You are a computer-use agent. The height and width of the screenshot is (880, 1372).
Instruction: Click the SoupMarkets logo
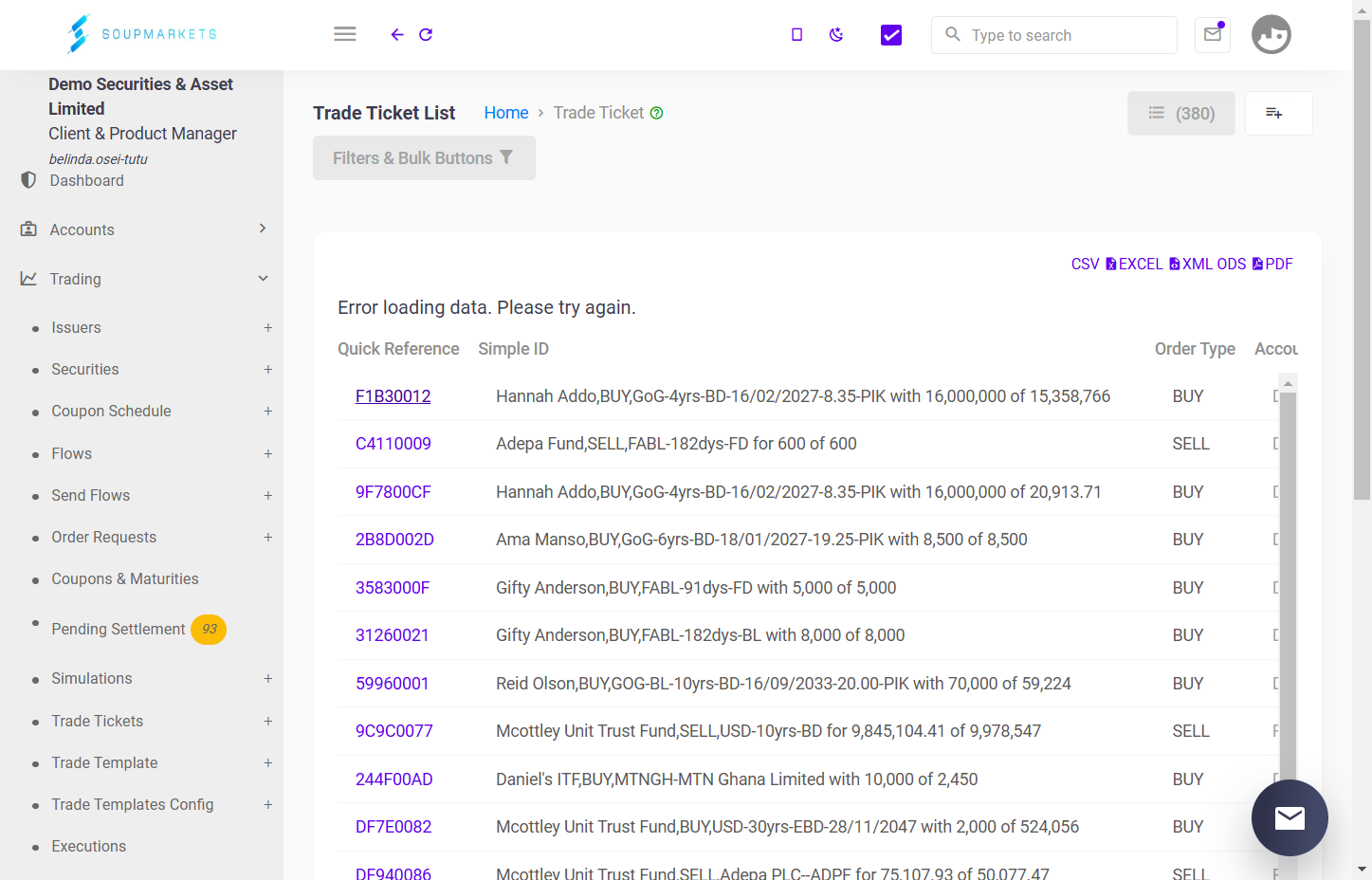pos(142,34)
